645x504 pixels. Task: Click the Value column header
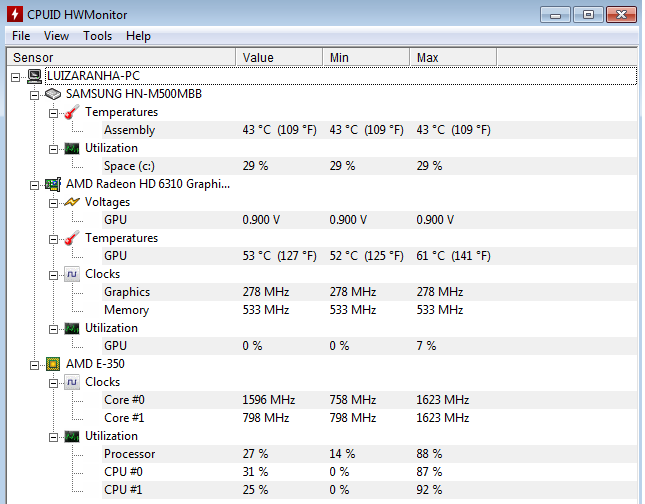pos(279,57)
